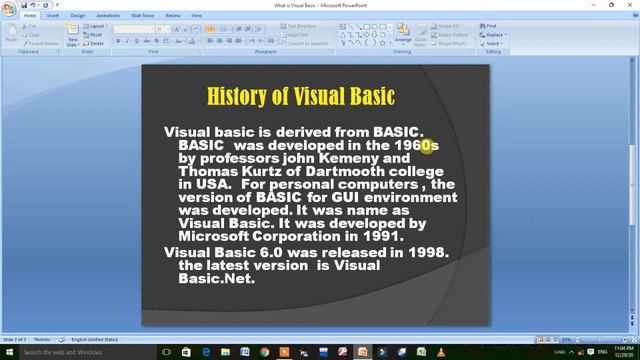The image size is (640, 360).
Task: Open Google Chrome from taskbar
Action: pyautogui.click(x=264, y=352)
